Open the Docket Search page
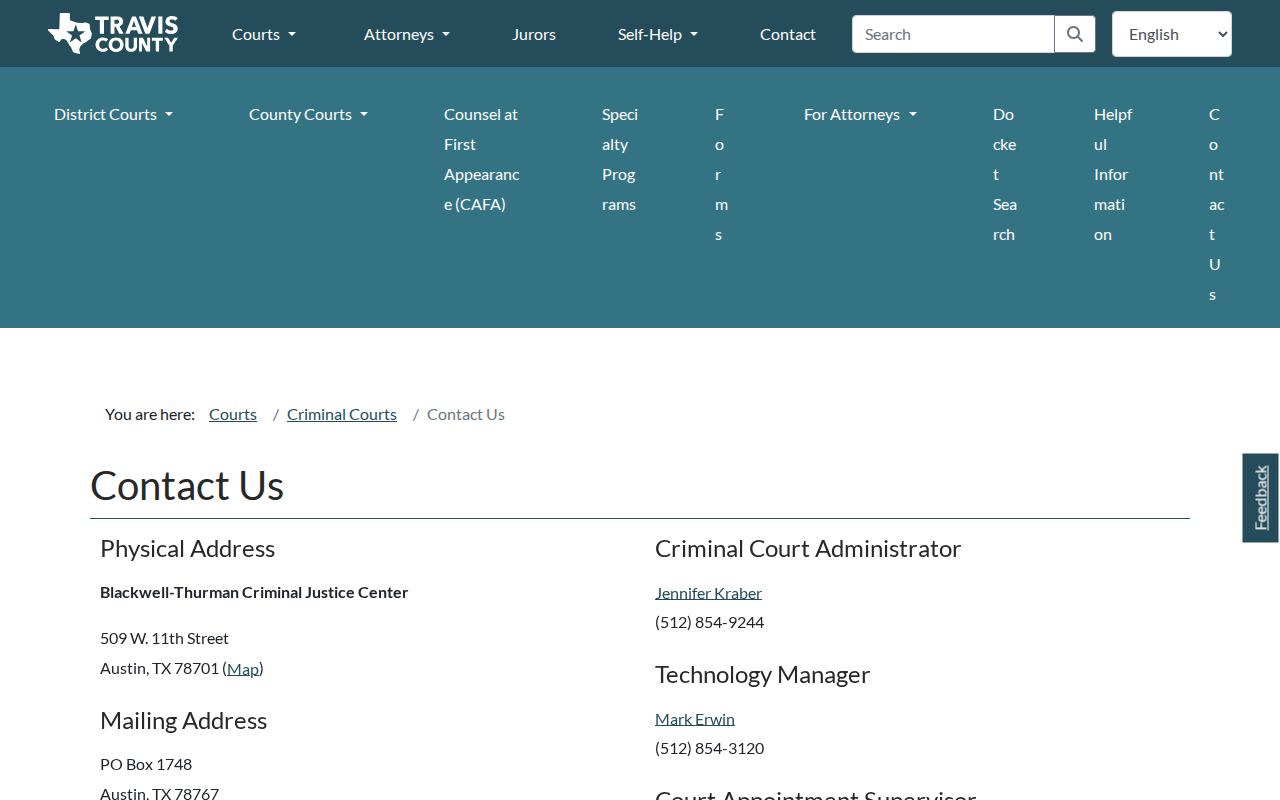The height and width of the screenshot is (800, 1280). 1005,174
